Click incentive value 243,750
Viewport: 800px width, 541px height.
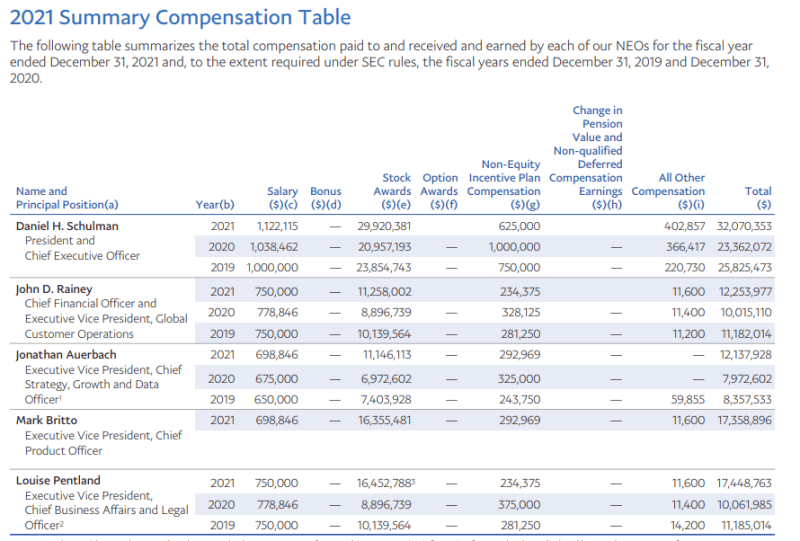tap(519, 400)
